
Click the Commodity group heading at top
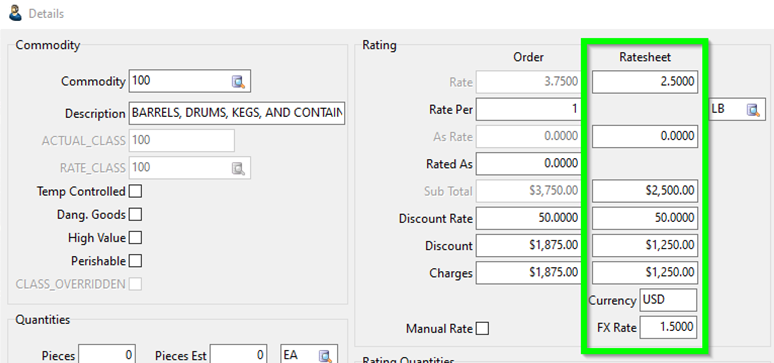coord(47,45)
